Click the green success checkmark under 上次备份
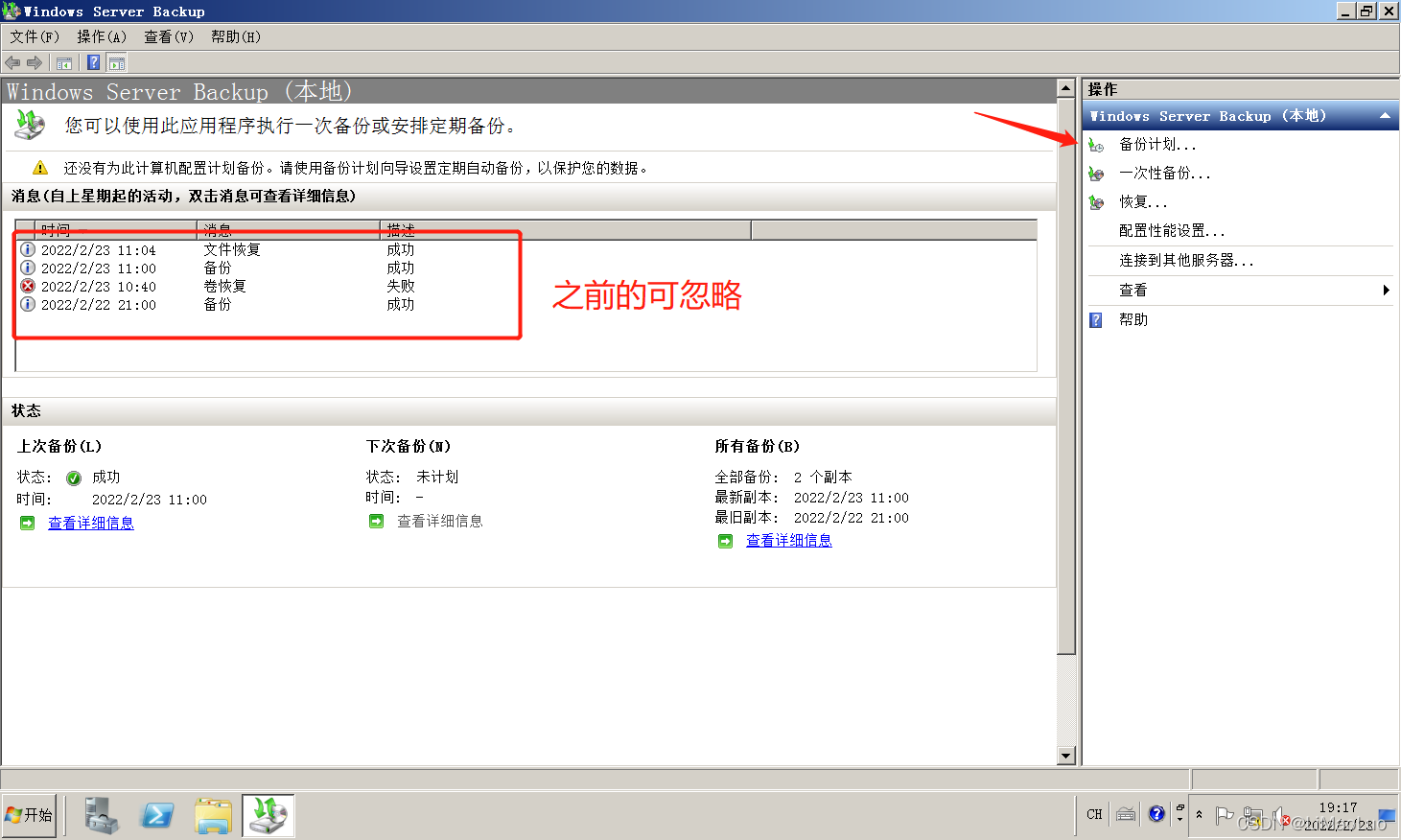This screenshot has width=1401, height=840. point(74,478)
